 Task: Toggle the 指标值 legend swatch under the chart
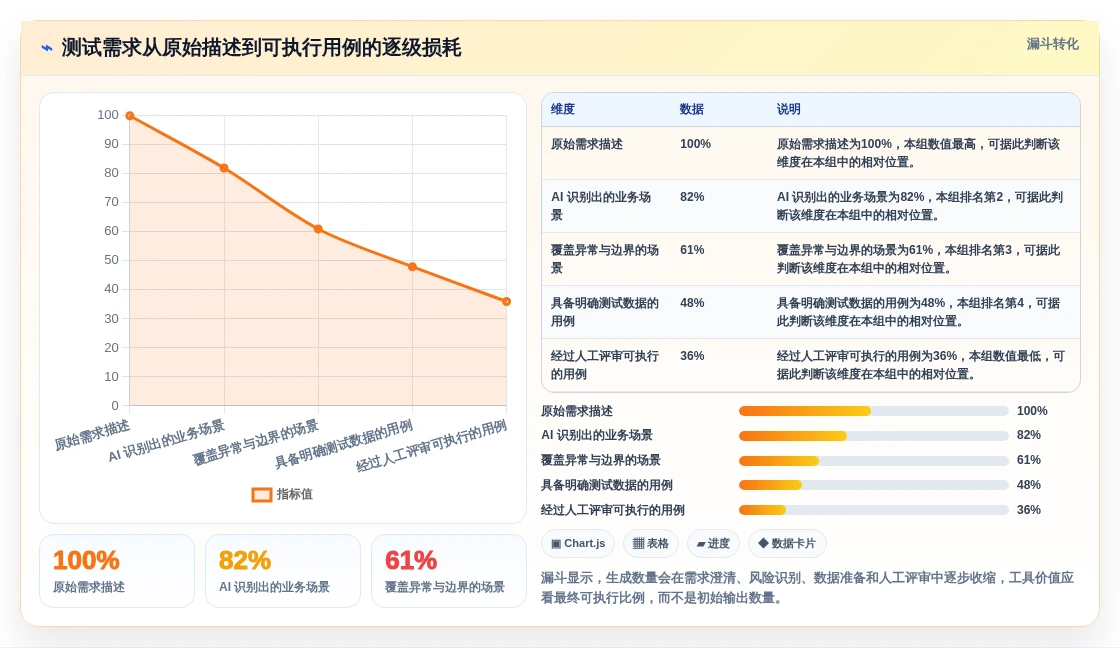(262, 494)
